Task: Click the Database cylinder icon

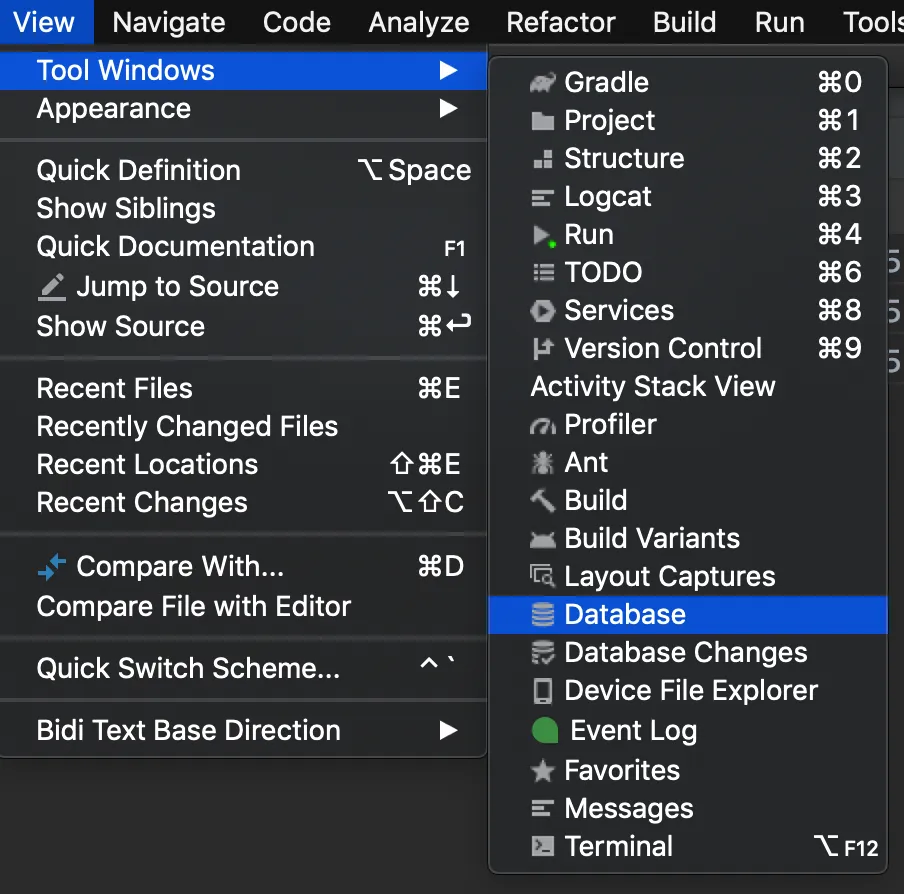Action: pyautogui.click(x=543, y=615)
